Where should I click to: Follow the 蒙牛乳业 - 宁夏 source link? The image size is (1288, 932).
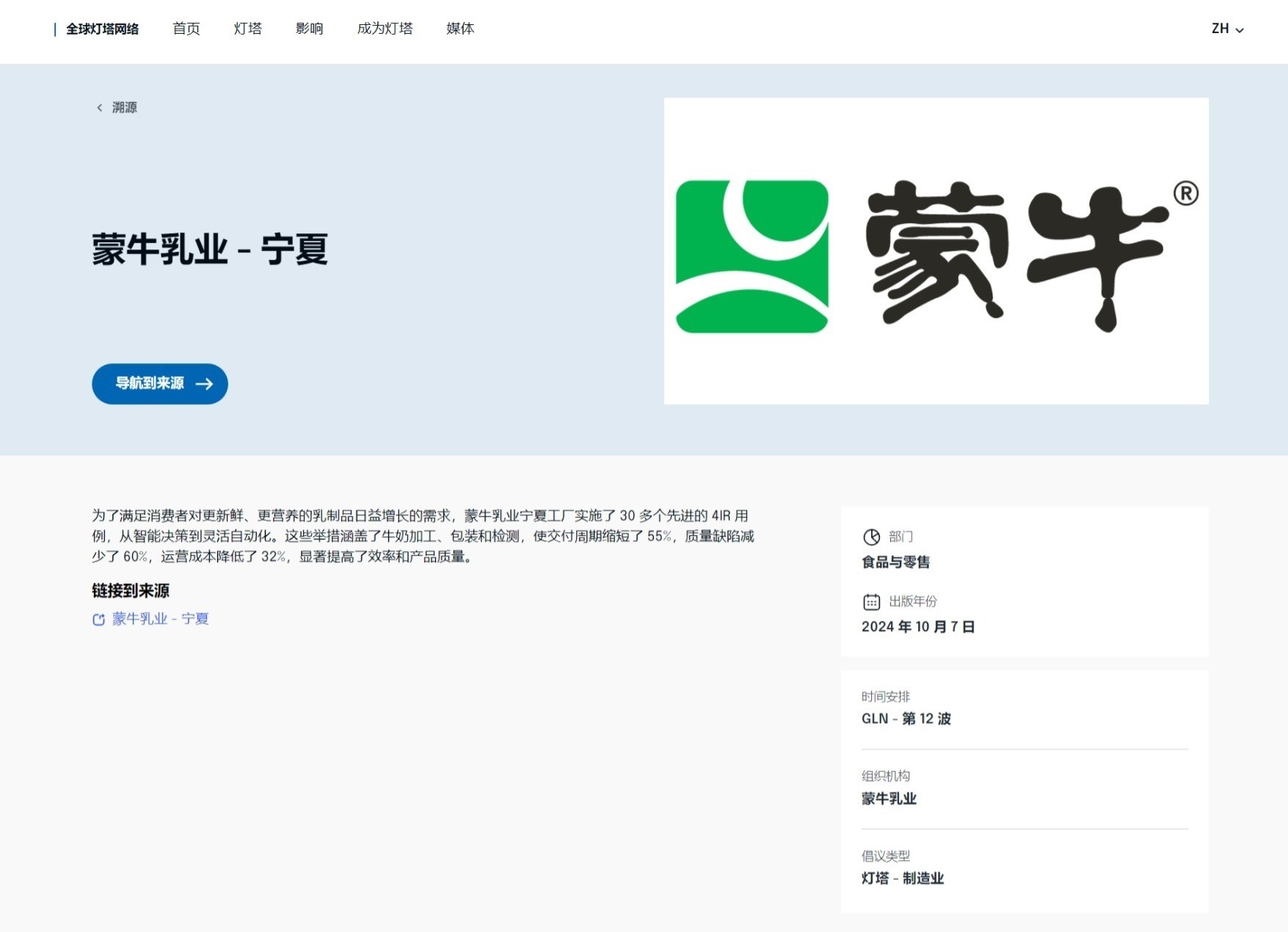pyautogui.click(x=159, y=620)
